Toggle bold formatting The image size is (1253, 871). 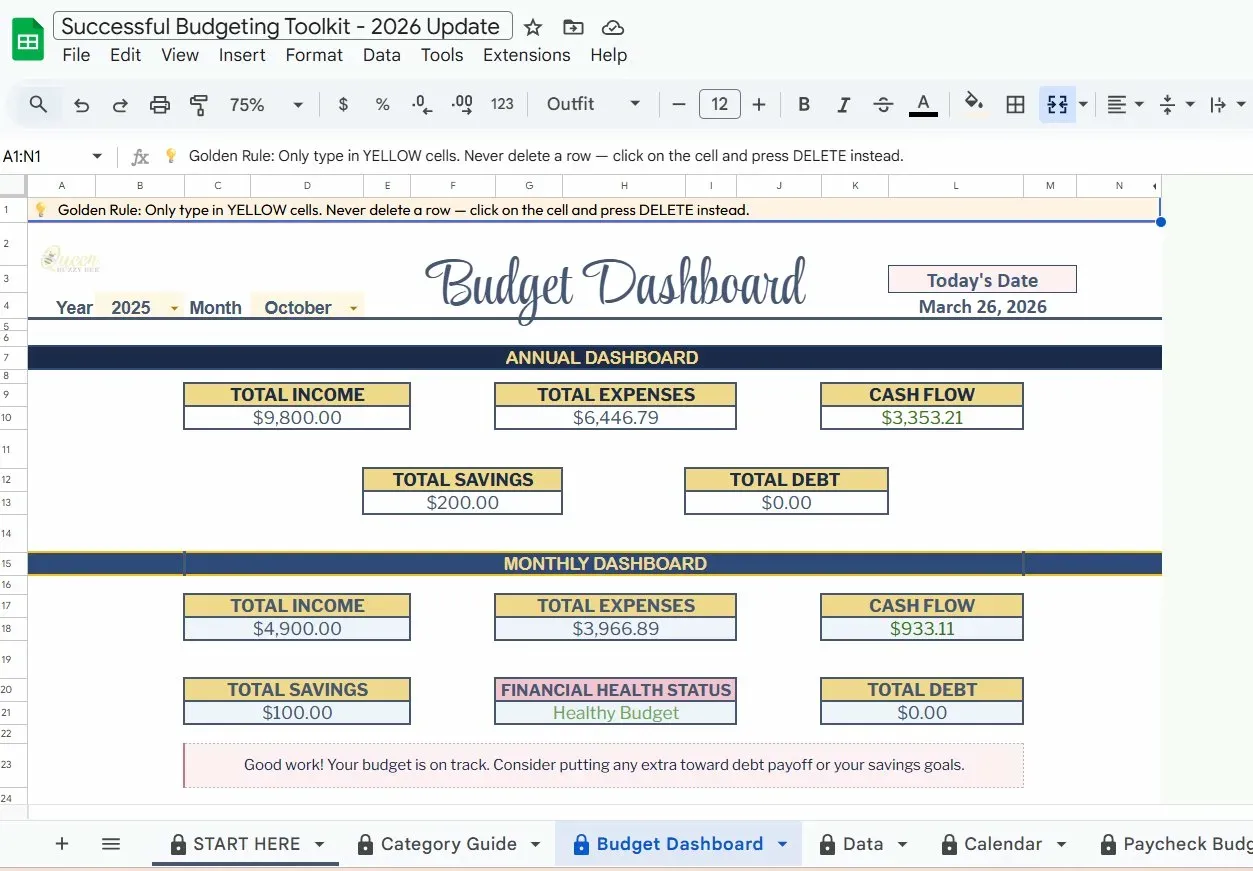point(803,104)
